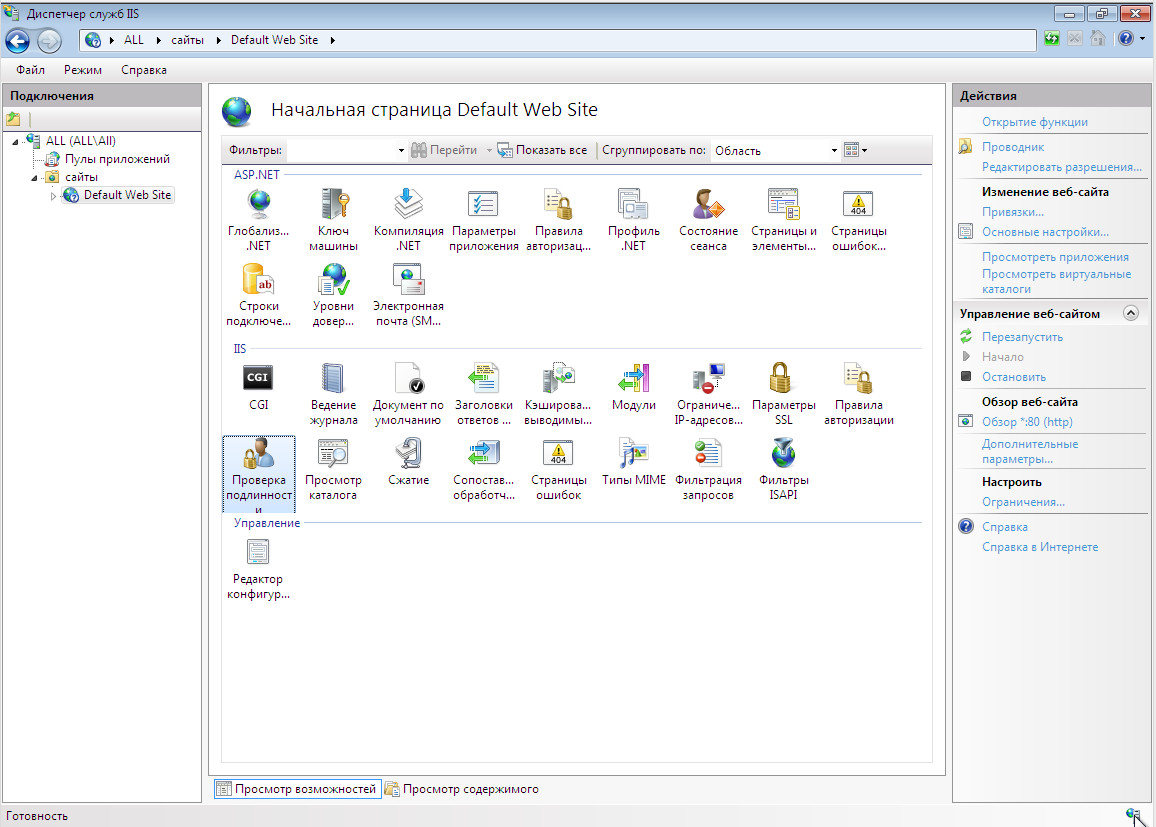Open the Типы MIME icon
The height and width of the screenshot is (827, 1156).
[x=633, y=454]
